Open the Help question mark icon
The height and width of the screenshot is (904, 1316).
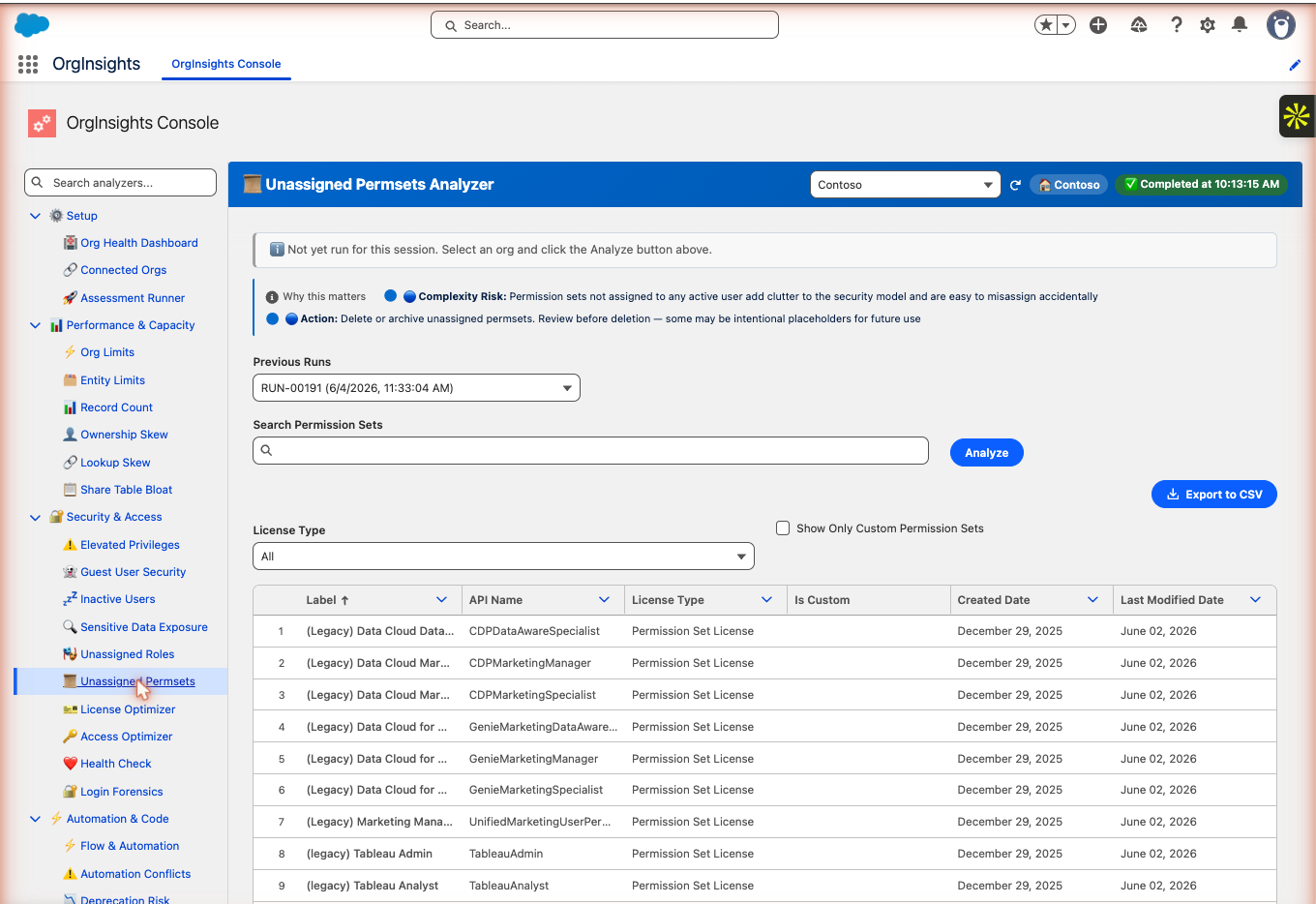(1177, 25)
